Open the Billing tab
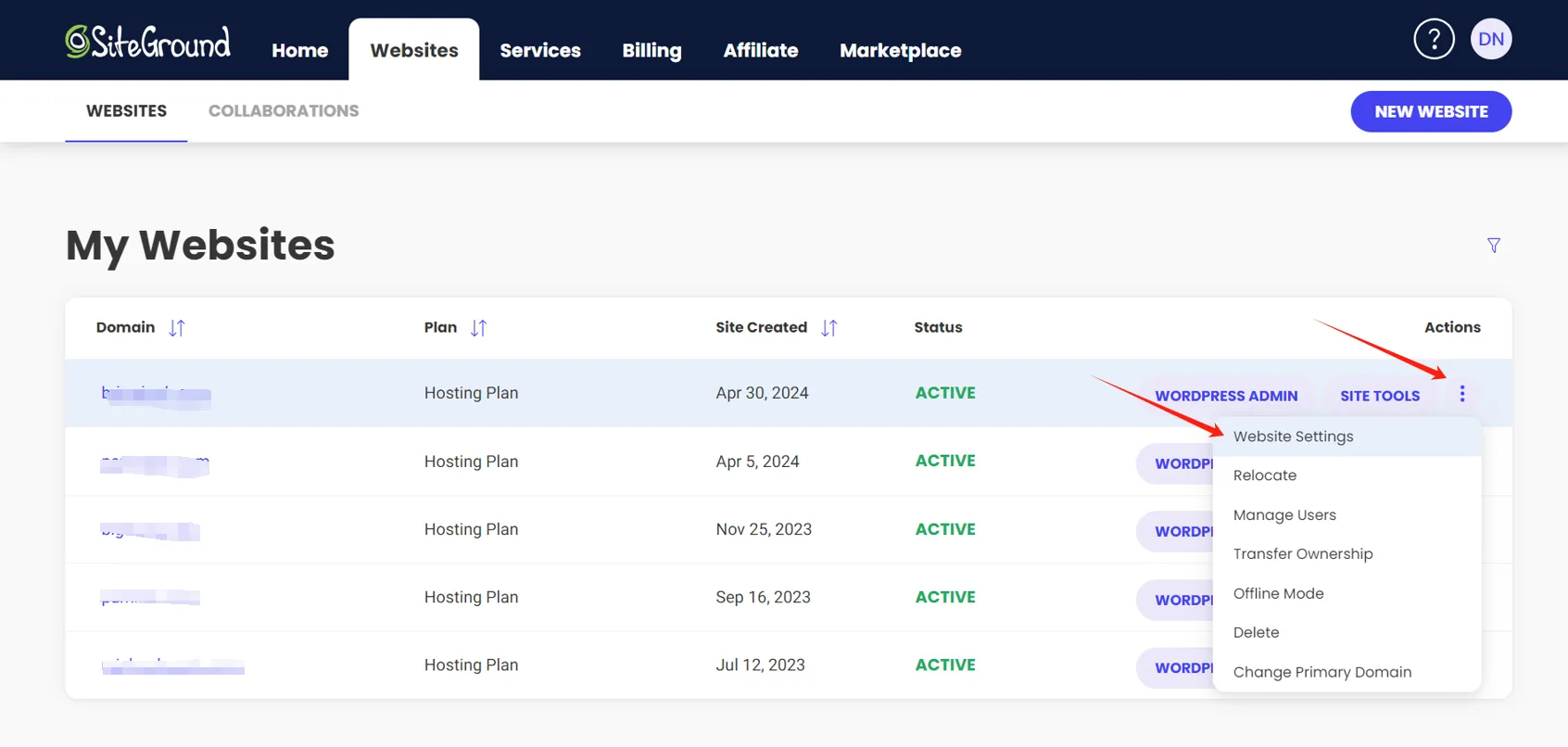 point(652,50)
